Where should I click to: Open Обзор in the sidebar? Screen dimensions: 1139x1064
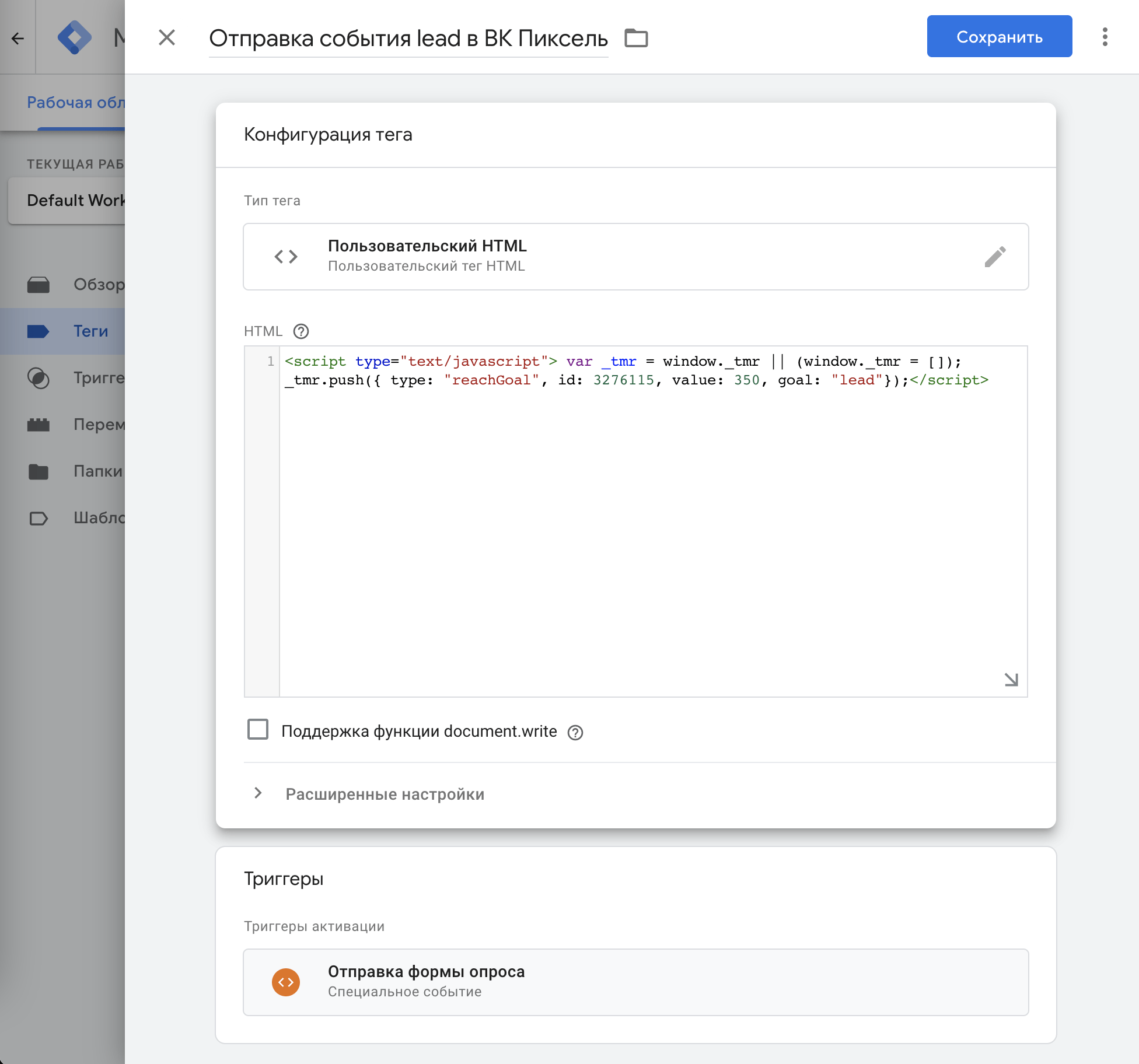(62, 285)
